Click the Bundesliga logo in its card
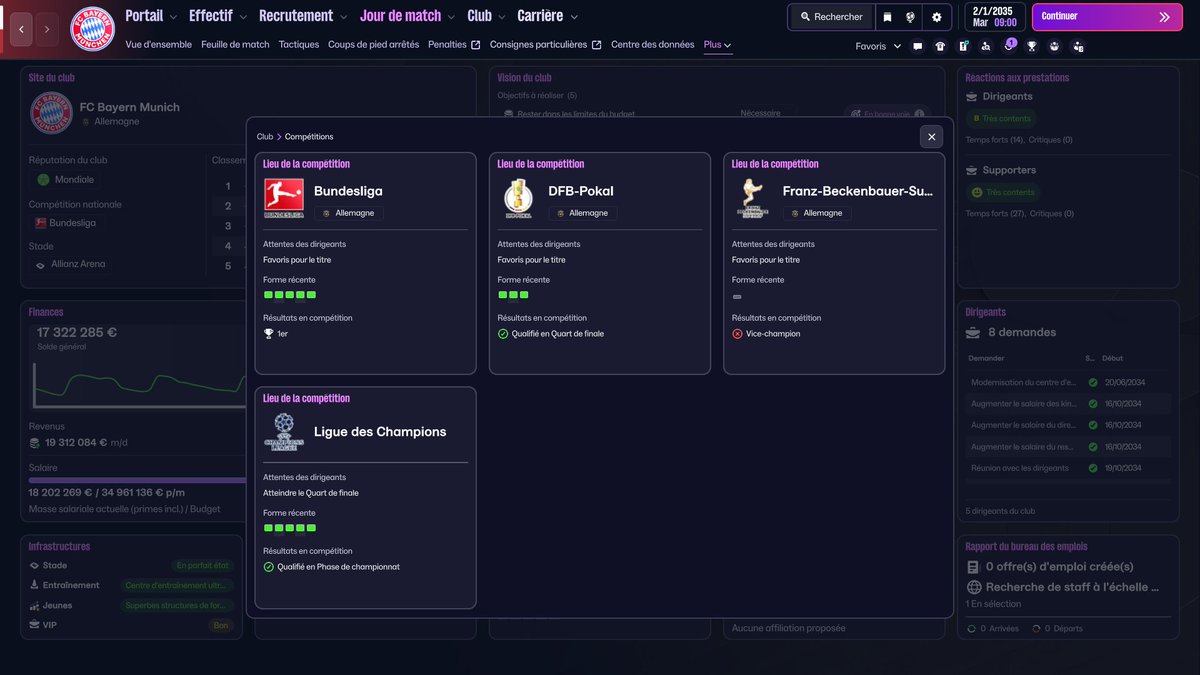This screenshot has height=675, width=1200. (x=284, y=198)
